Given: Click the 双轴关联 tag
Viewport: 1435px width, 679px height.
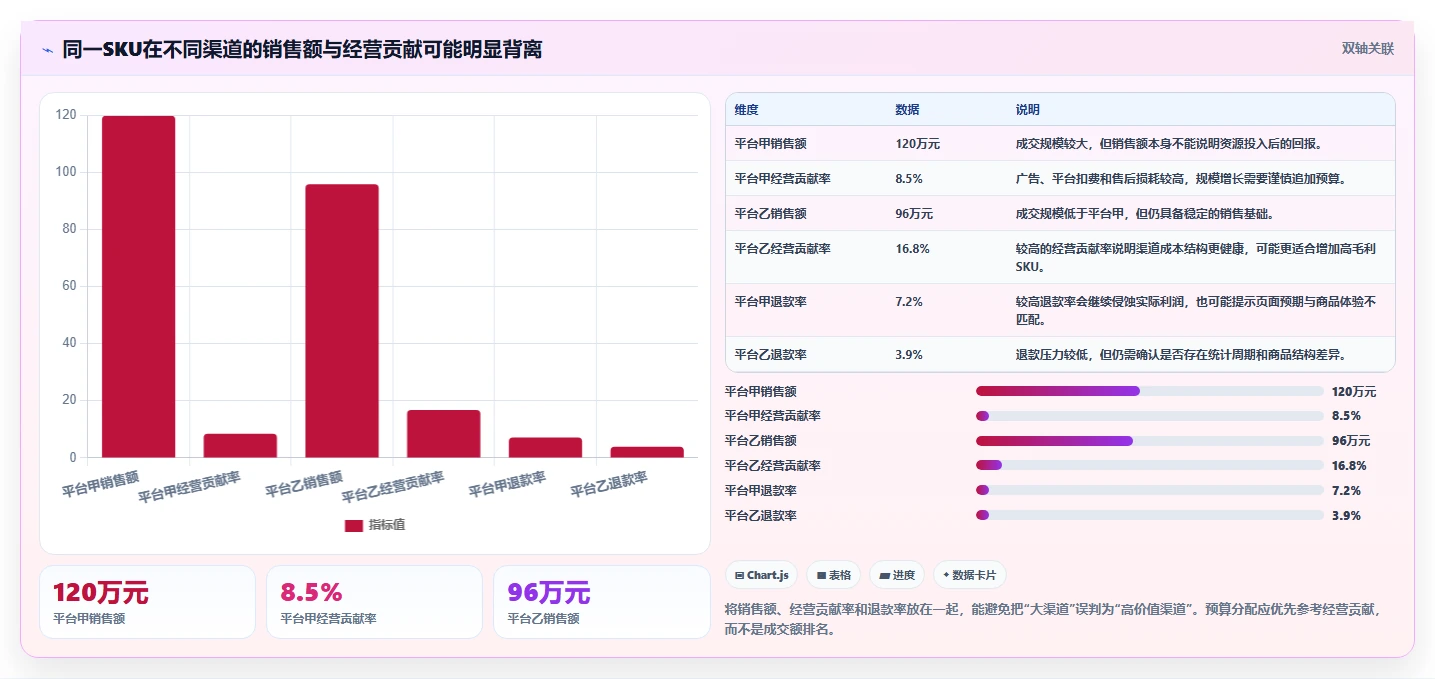Looking at the screenshot, I should [1367, 48].
